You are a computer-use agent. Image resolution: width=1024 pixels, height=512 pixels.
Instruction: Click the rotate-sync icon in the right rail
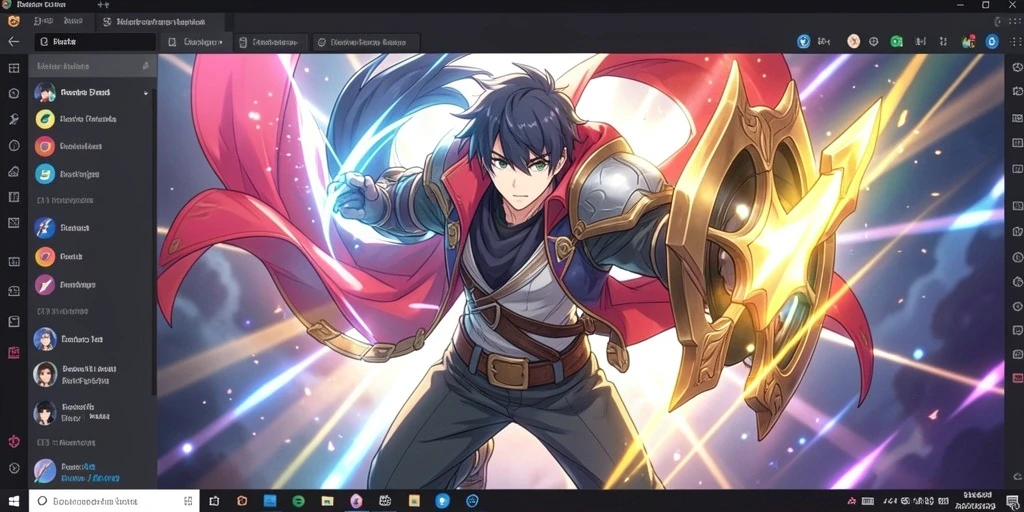point(1017,91)
